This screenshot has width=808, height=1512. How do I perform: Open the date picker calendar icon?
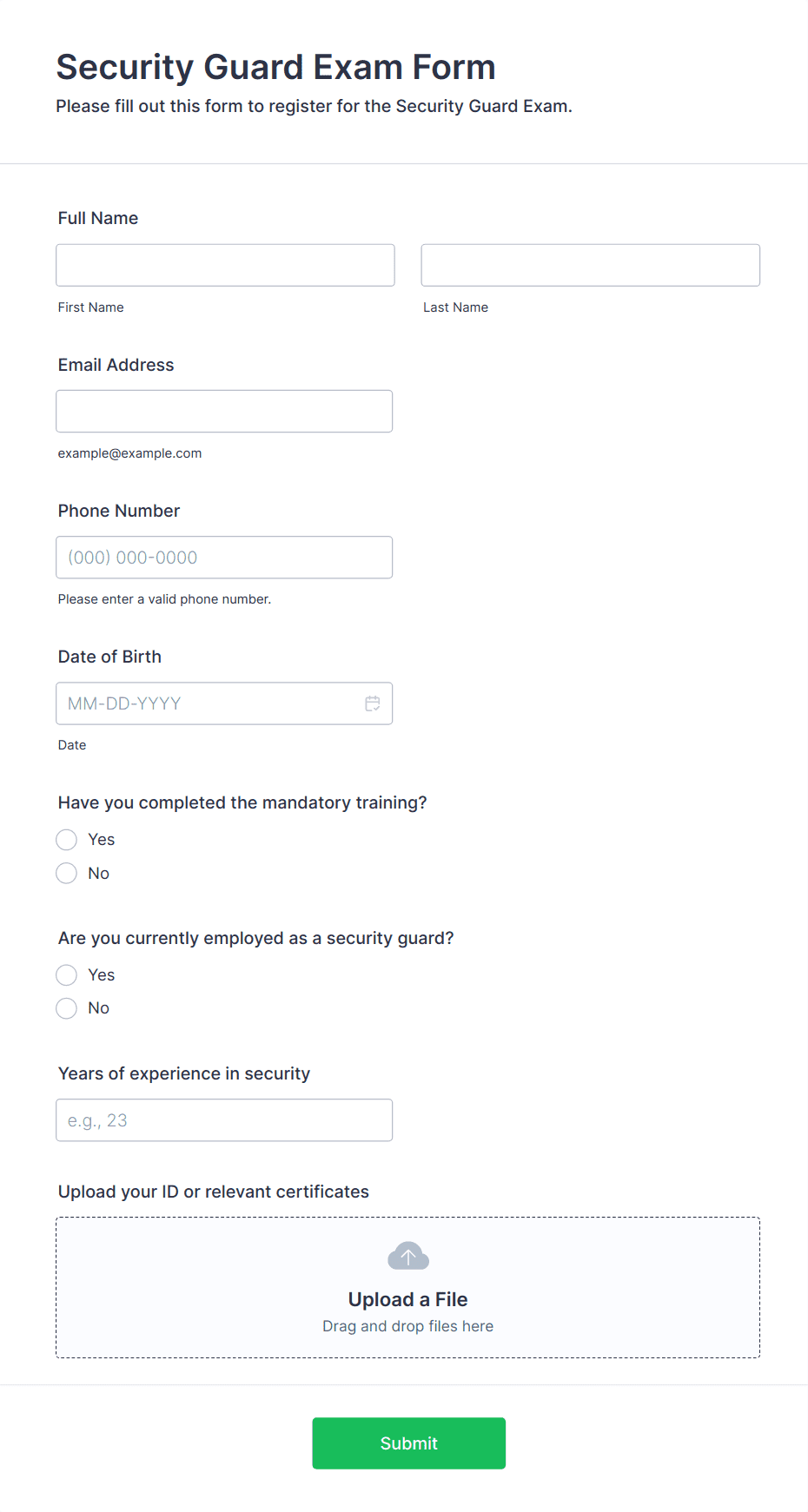[x=373, y=703]
